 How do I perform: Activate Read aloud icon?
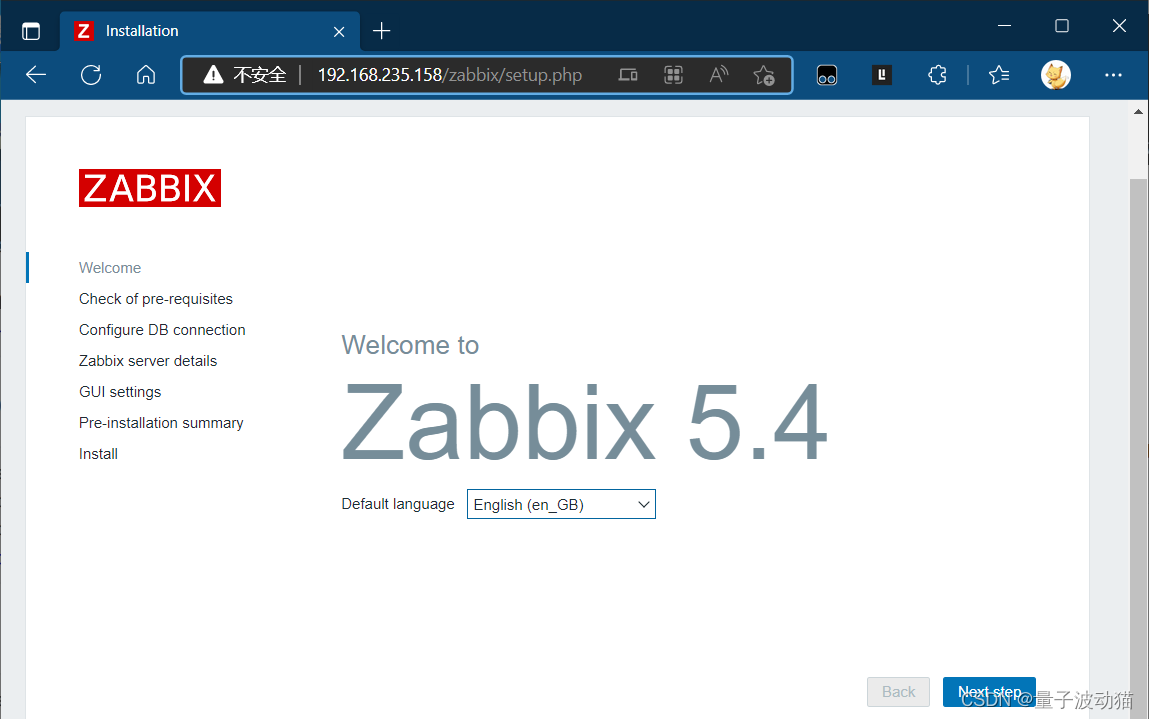(719, 75)
